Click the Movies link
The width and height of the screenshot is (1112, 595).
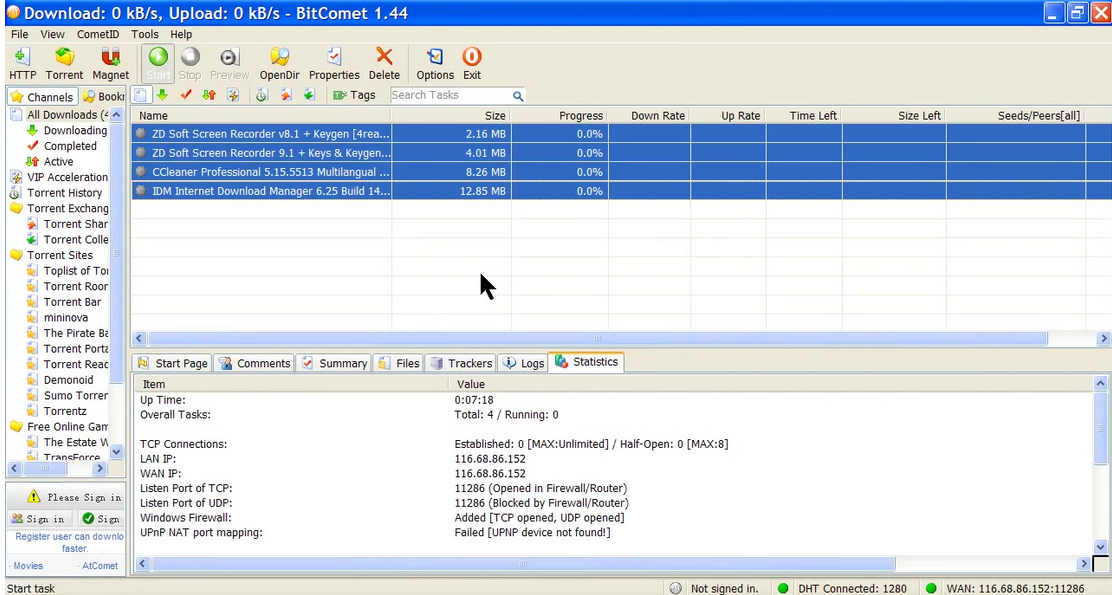click(x=28, y=566)
